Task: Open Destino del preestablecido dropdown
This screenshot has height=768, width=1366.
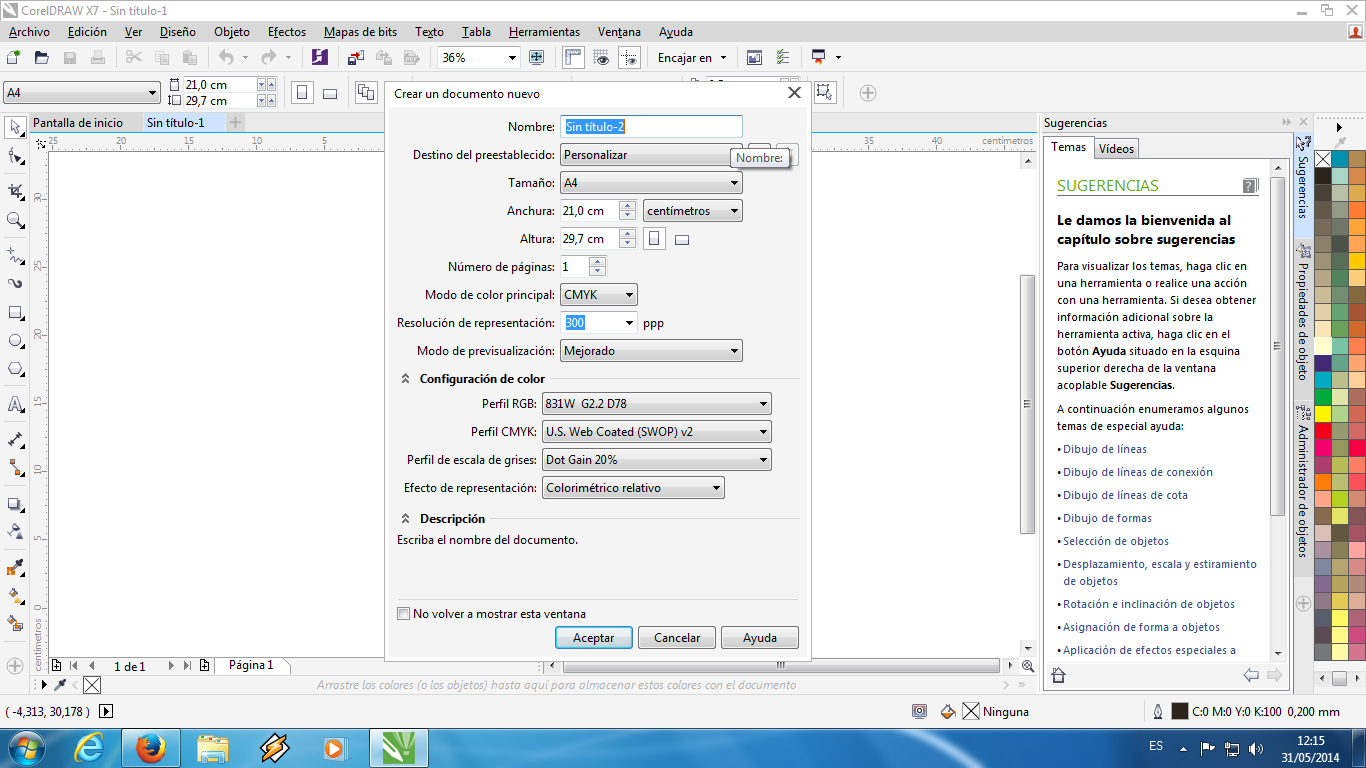Action: (x=651, y=155)
